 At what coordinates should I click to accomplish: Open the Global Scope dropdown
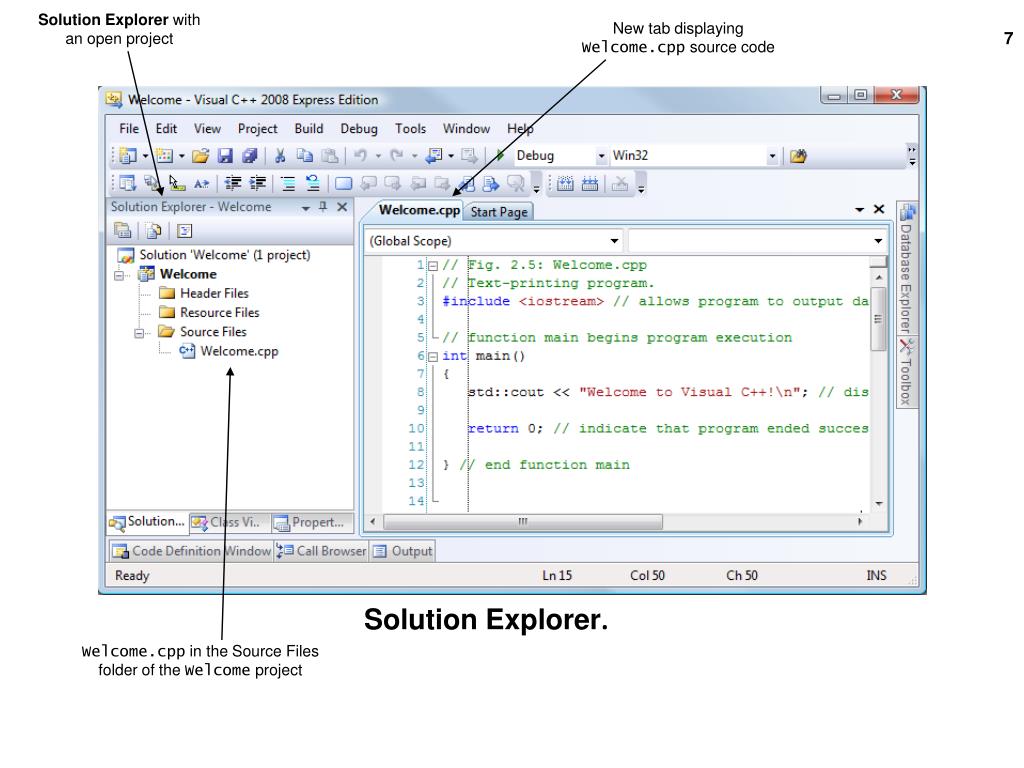pyautogui.click(x=615, y=241)
